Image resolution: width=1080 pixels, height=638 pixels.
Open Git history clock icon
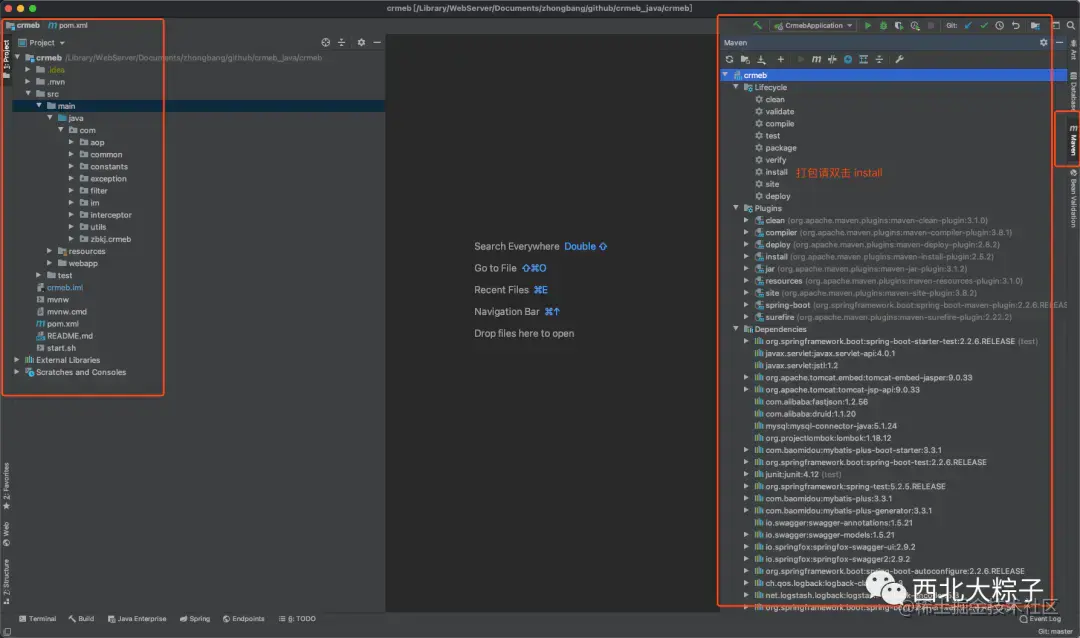click(999, 25)
